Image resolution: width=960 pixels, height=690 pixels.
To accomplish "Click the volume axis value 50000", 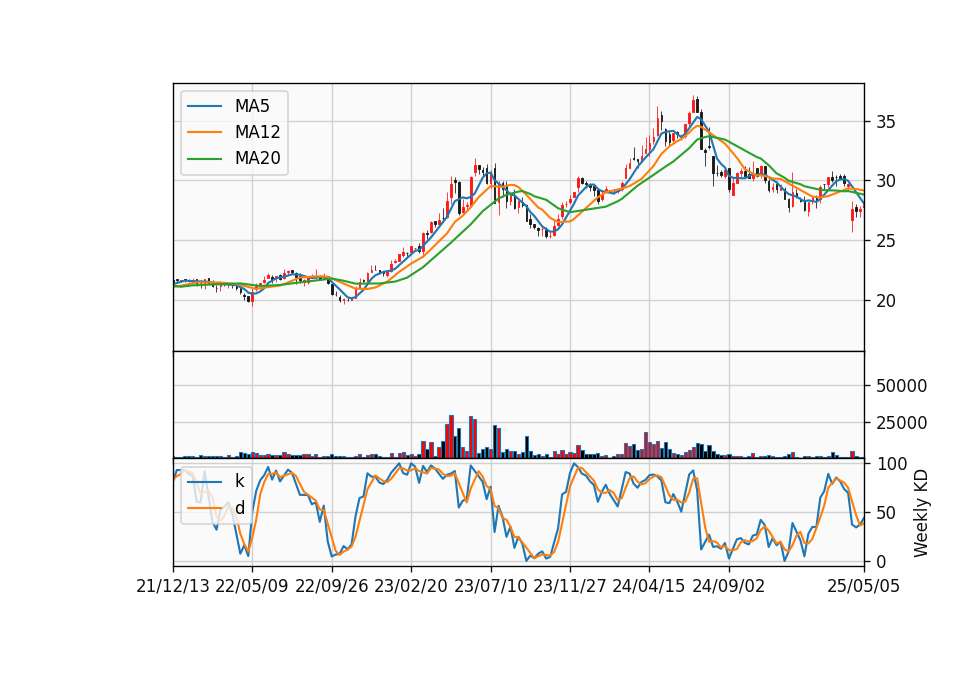I will coord(901,386).
